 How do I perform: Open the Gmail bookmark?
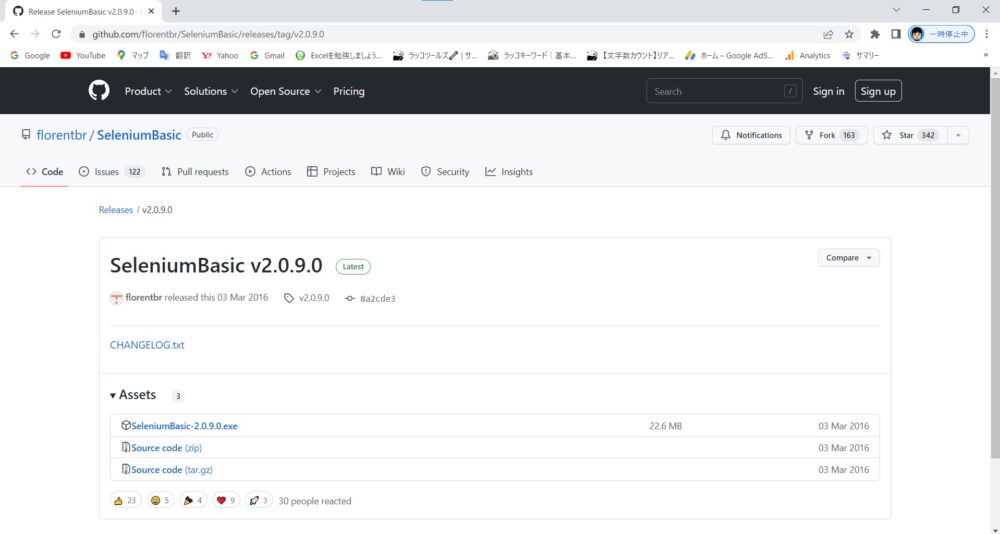coord(267,56)
